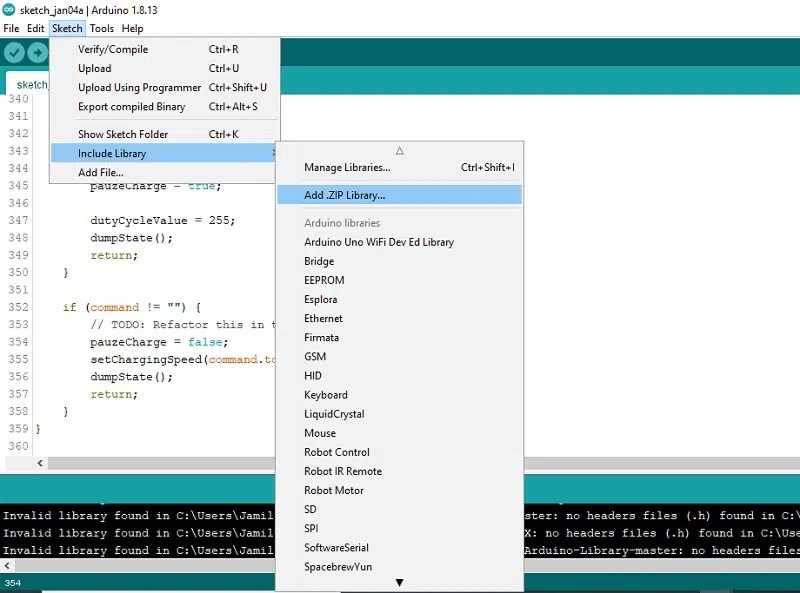
Task: Click the Upload arrow toolbar icon
Action: click(x=38, y=53)
